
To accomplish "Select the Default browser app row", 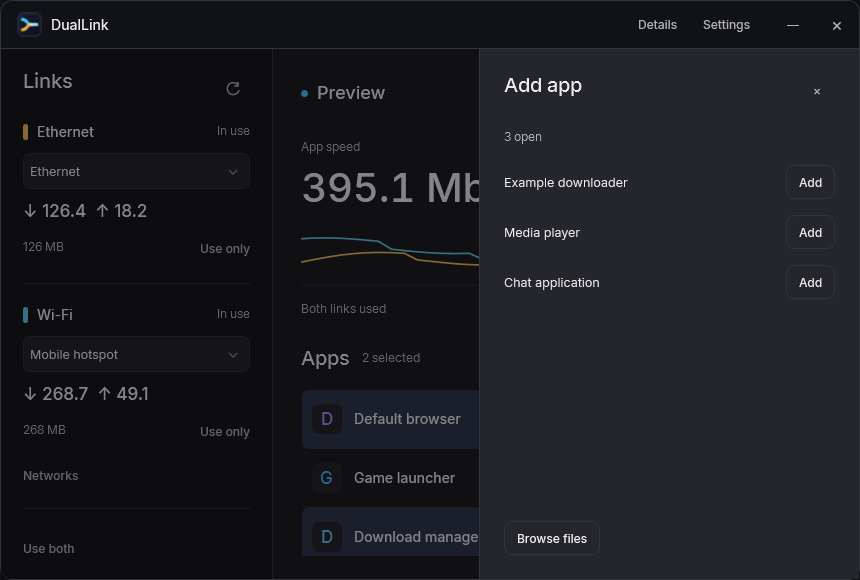I will (390, 419).
